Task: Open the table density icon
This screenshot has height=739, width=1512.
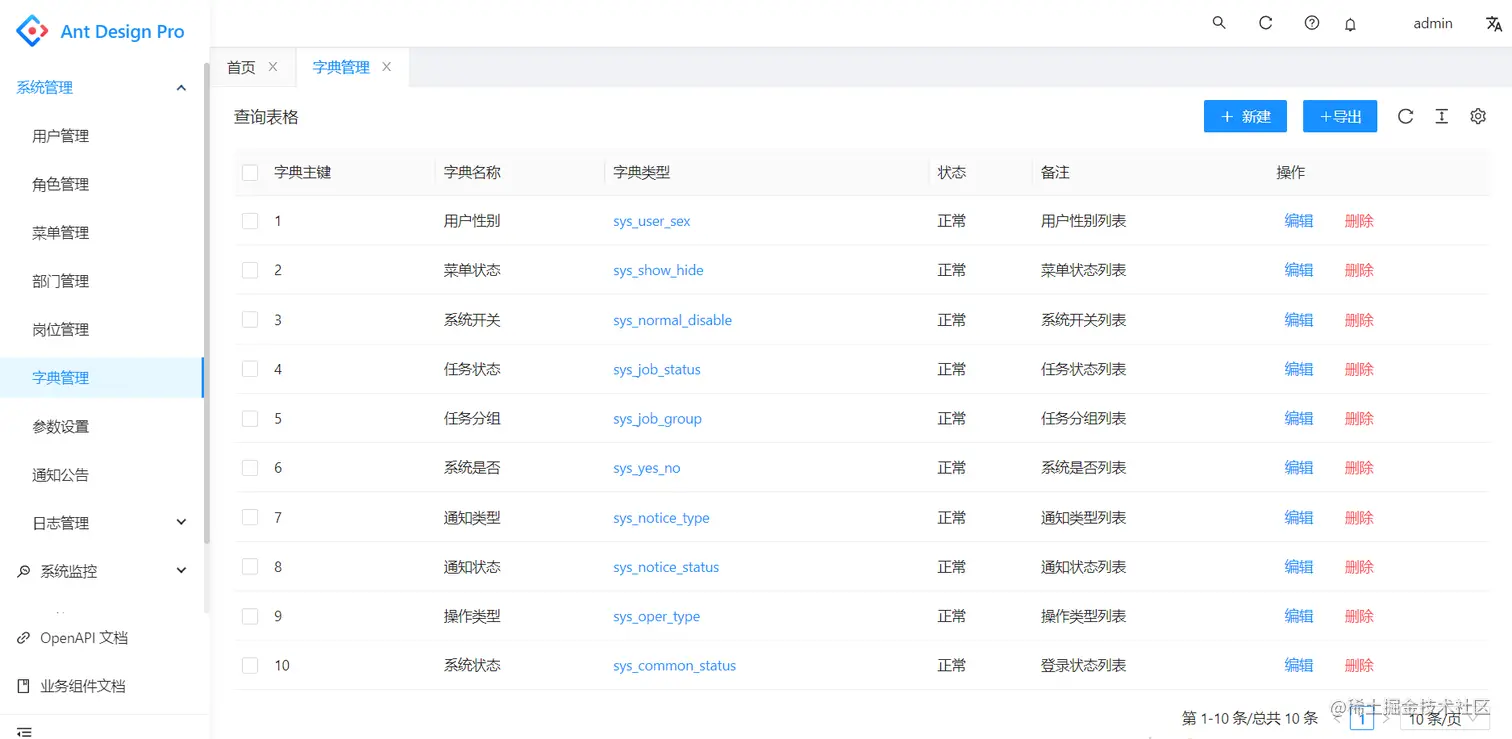Action: 1441,117
